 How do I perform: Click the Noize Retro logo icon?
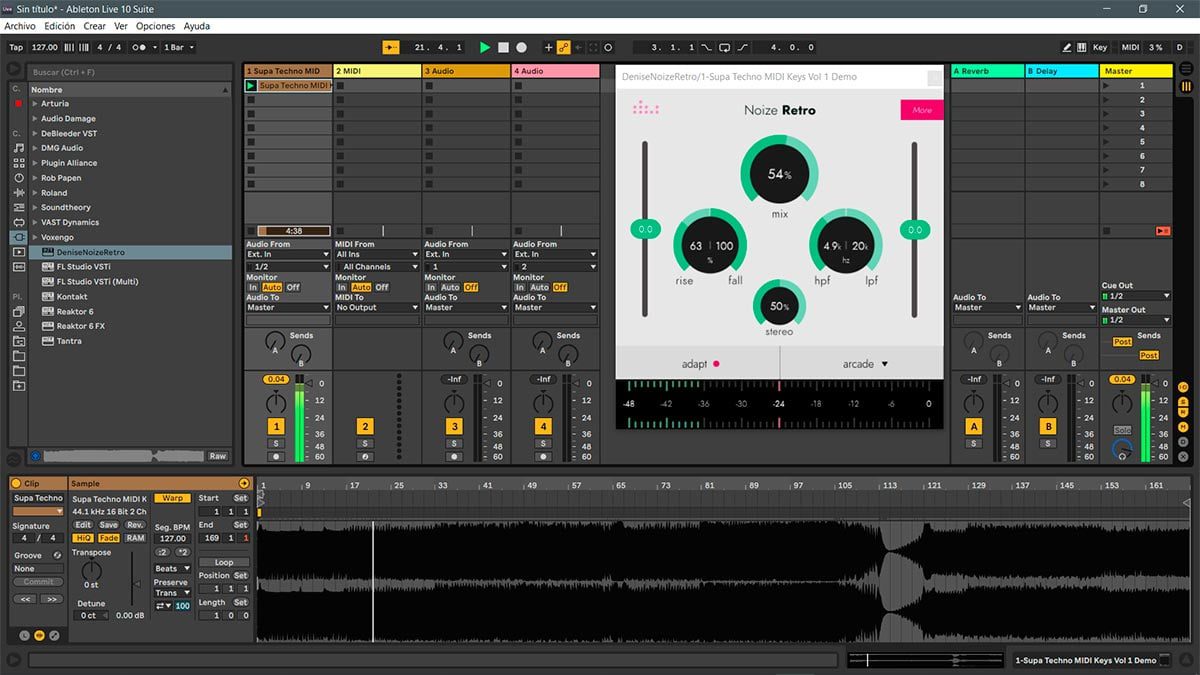click(x=646, y=108)
